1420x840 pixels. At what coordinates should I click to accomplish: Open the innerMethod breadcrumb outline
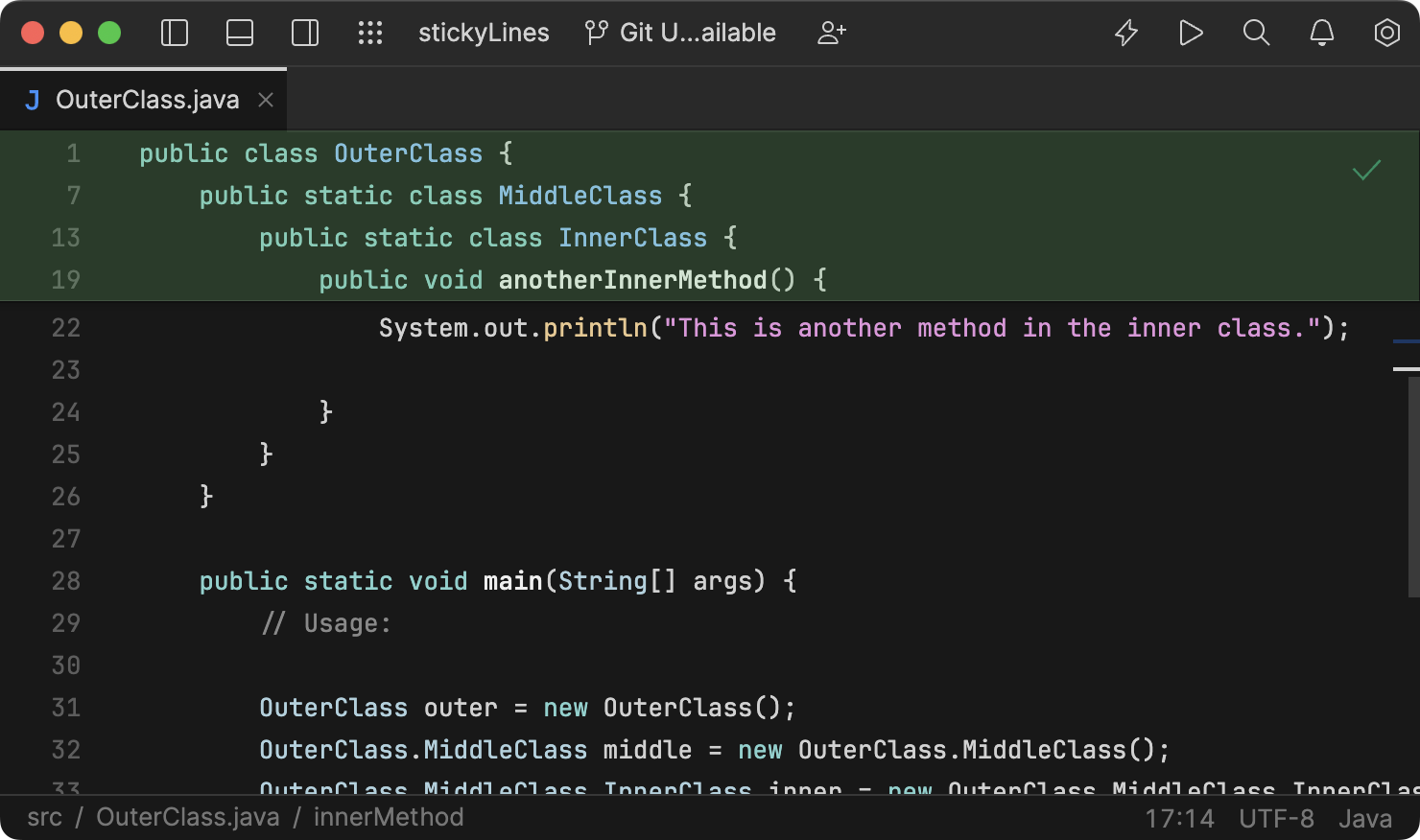coord(389,817)
